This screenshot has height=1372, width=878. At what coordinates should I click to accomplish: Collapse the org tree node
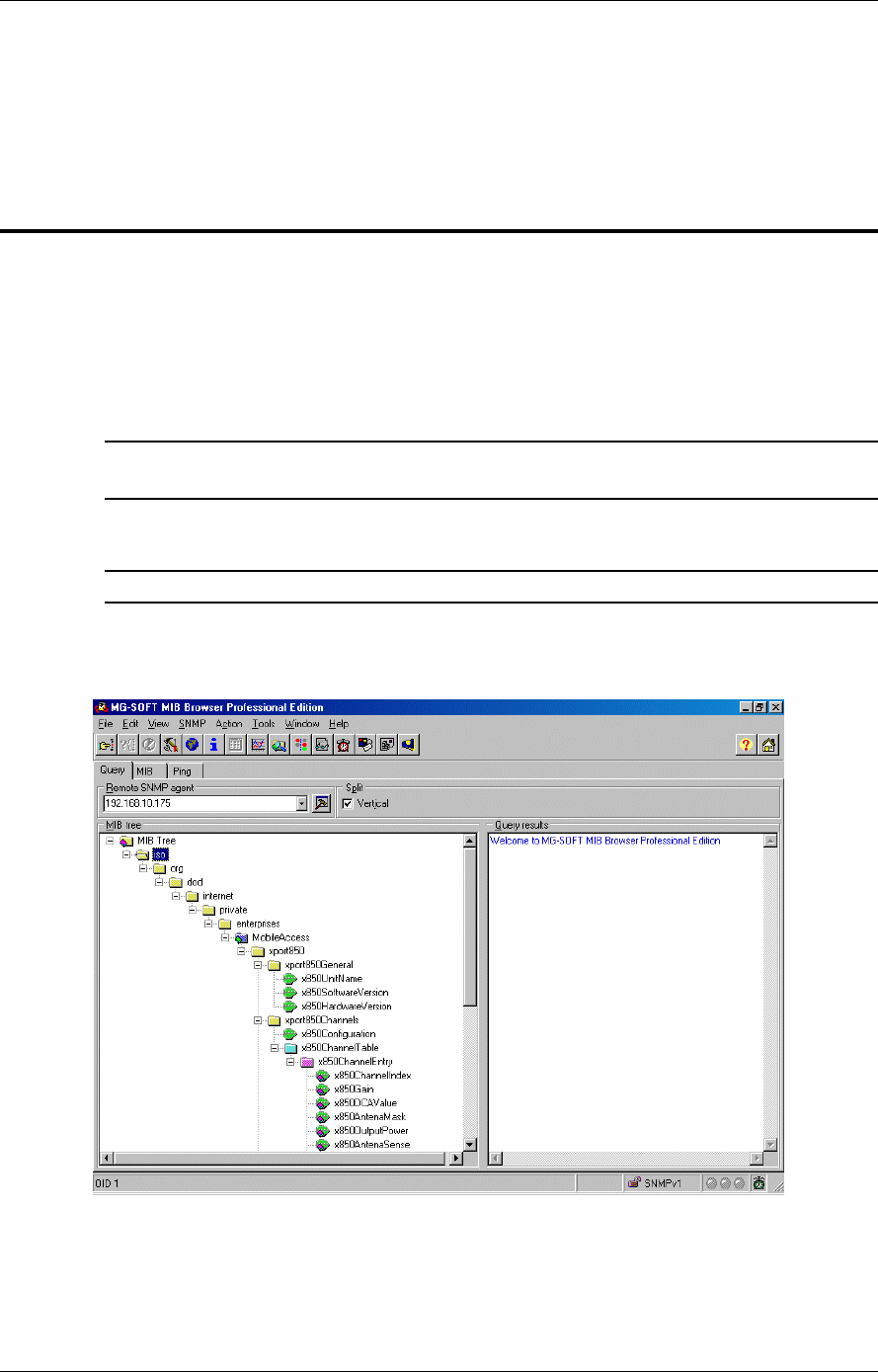click(143, 868)
